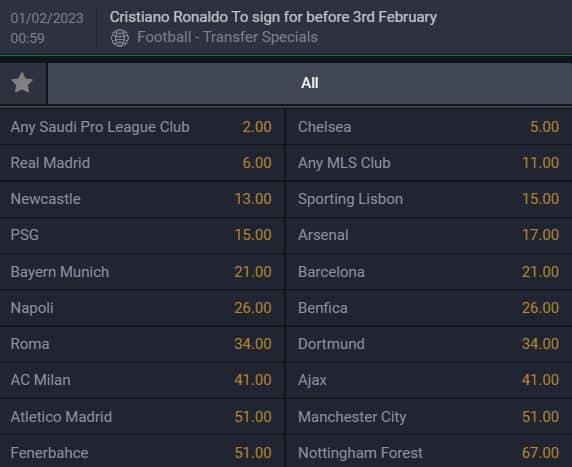Pick PSG odds at 15.00
This screenshot has height=467, width=572.
click(x=142, y=235)
